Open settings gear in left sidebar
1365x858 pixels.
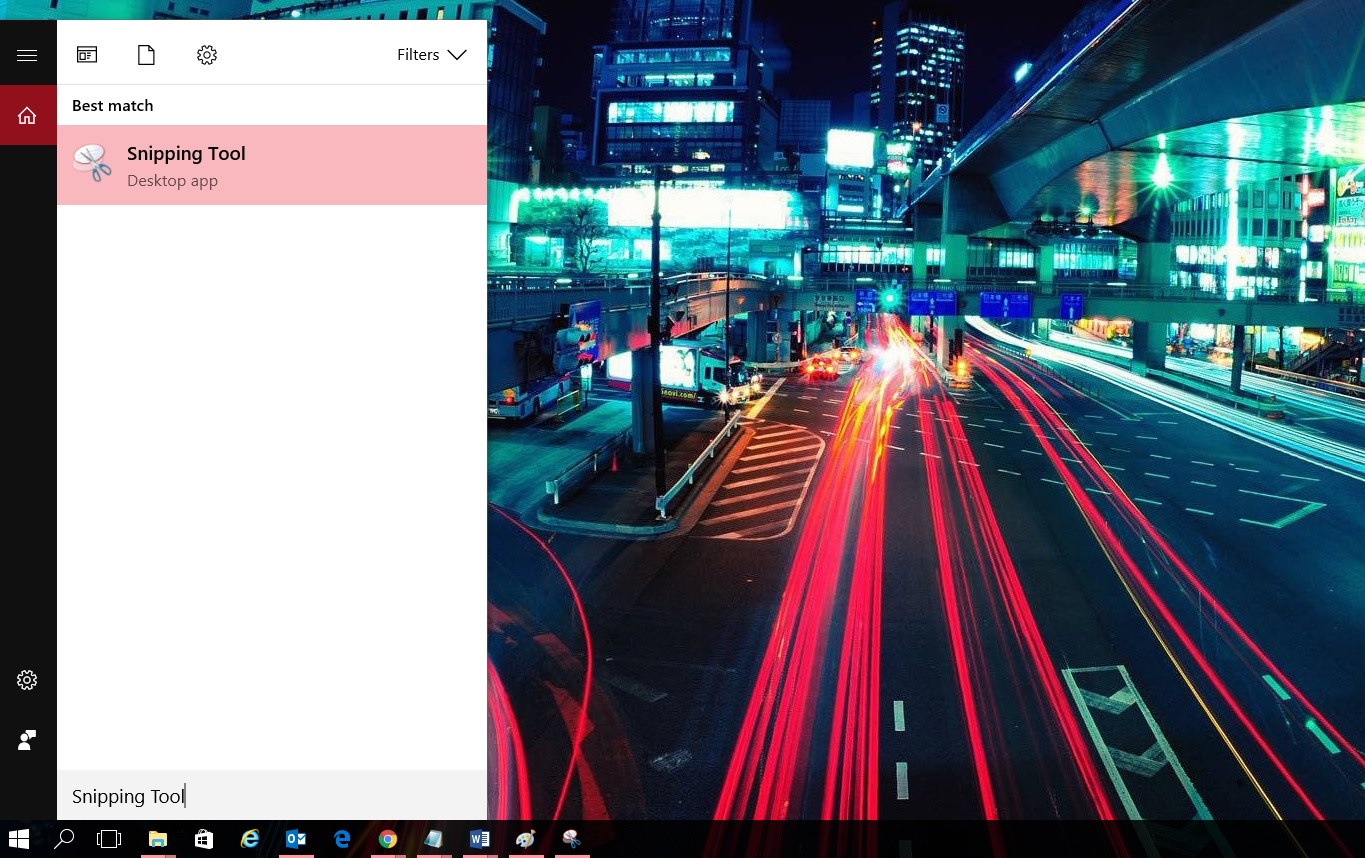27,680
